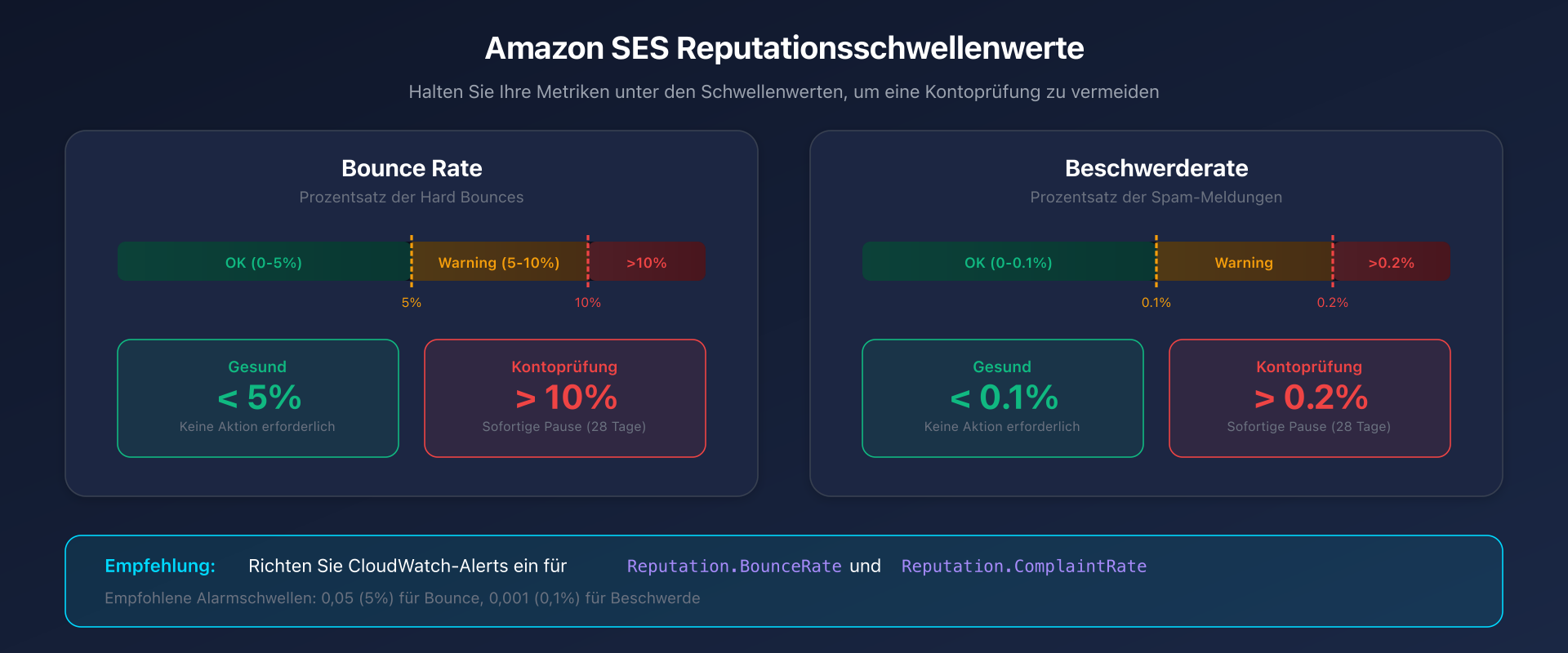This screenshot has width=1568, height=653.
Task: Click the green OK (0-0.1%) complaint segment
Action: pyautogui.click(x=1008, y=262)
